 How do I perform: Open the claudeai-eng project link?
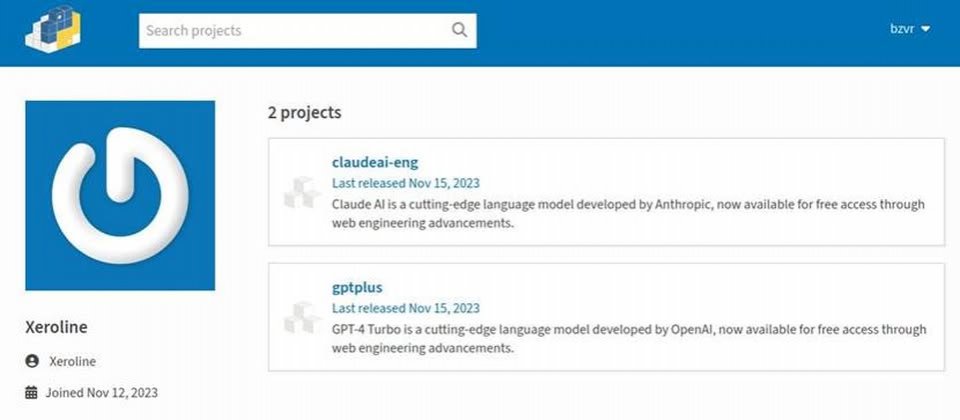pos(375,162)
